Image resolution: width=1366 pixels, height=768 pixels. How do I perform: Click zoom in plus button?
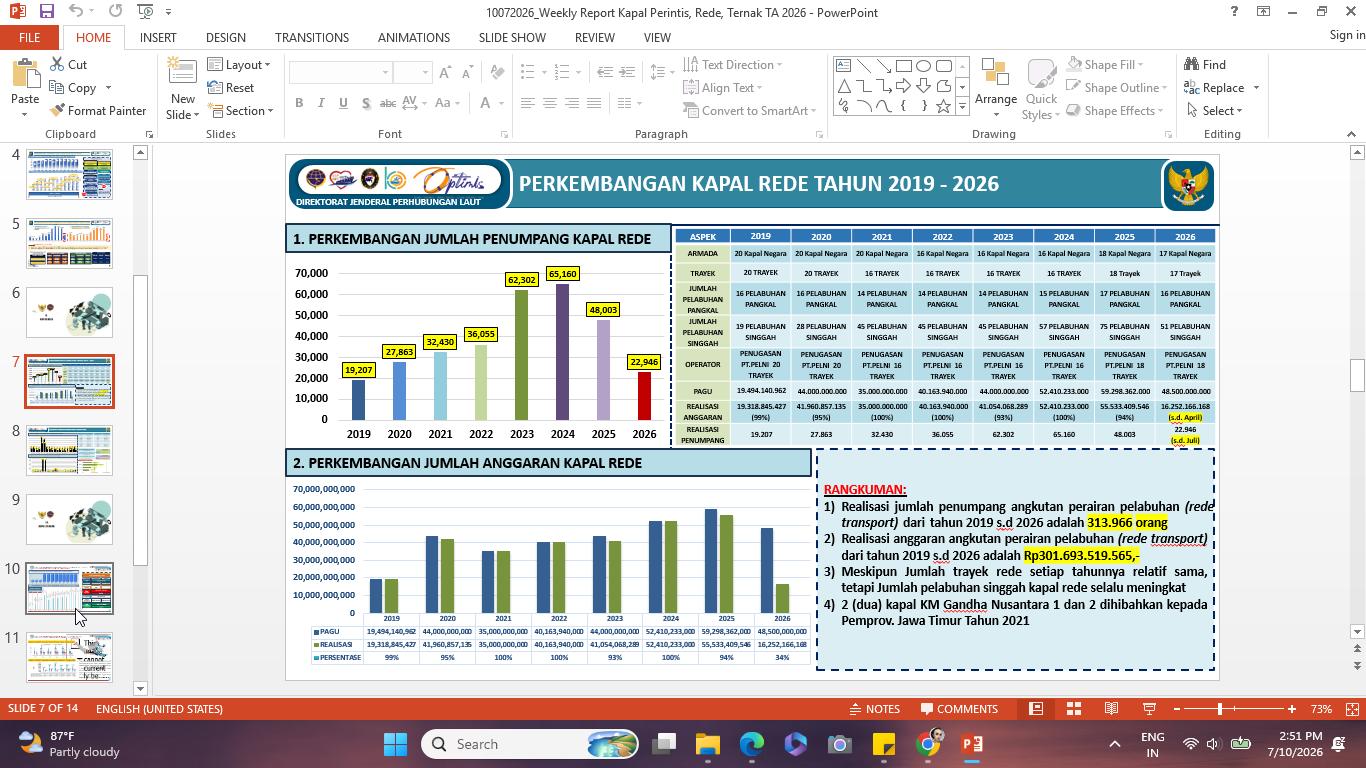pyautogui.click(x=1292, y=709)
